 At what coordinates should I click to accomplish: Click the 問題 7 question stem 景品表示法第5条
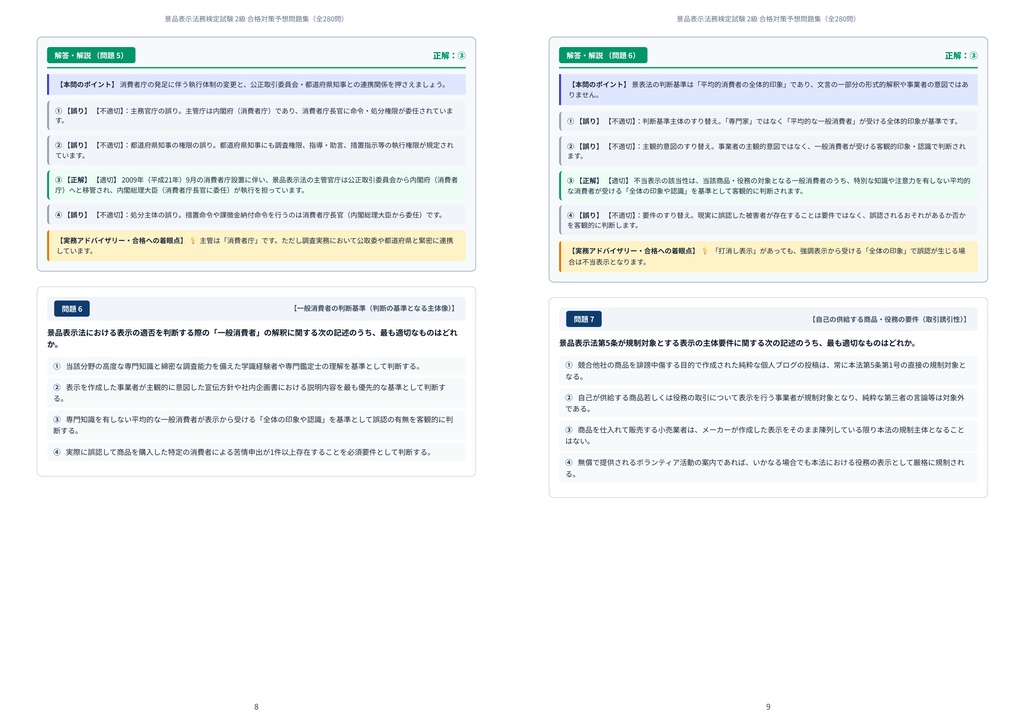point(737,343)
